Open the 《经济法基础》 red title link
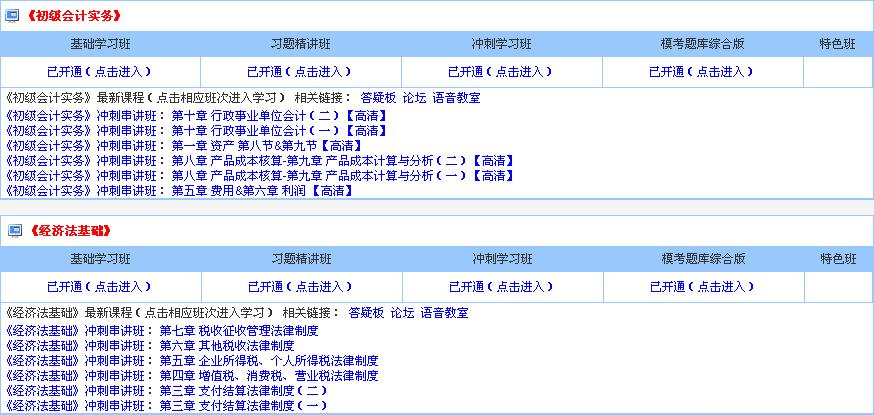This screenshot has height=415, width=874. pos(68,230)
